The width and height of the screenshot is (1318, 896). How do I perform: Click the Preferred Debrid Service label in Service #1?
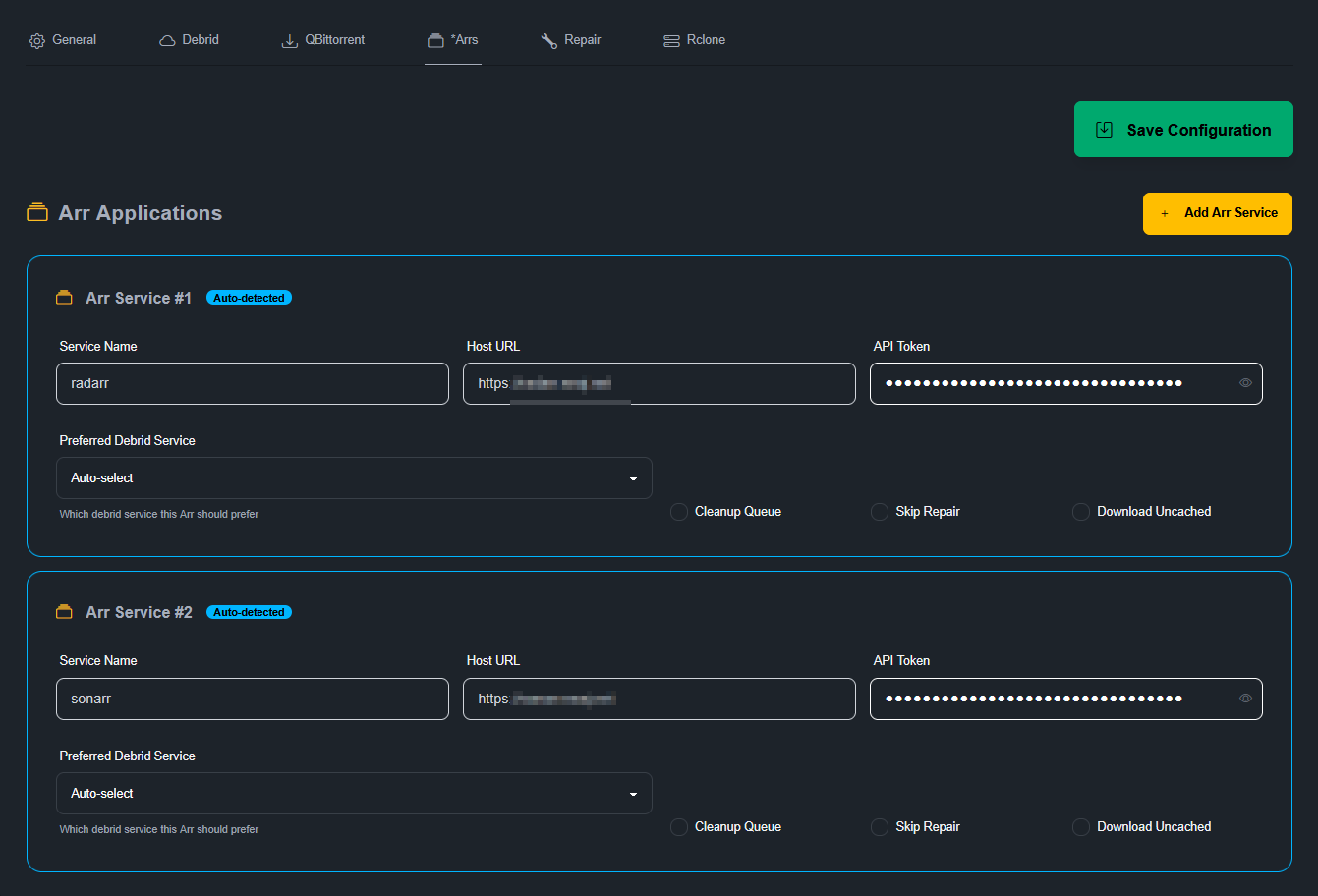coord(127,440)
